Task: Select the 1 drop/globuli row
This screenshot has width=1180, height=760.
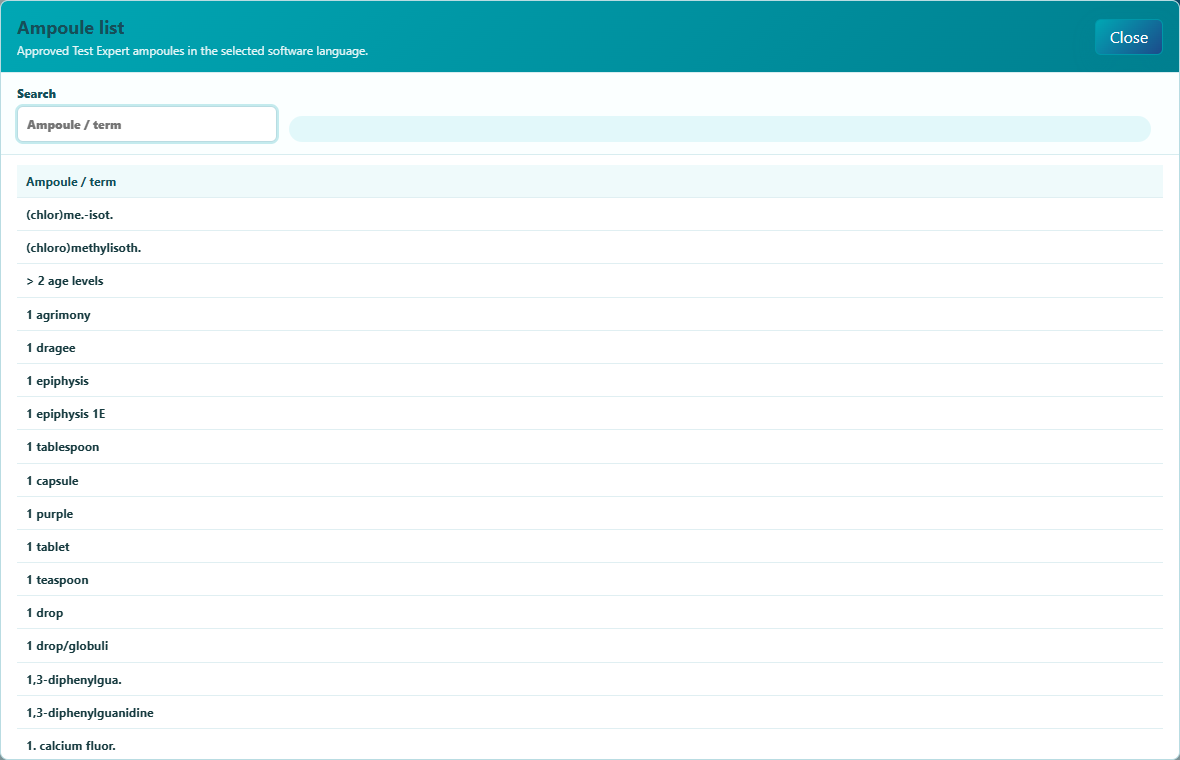Action: coord(589,646)
